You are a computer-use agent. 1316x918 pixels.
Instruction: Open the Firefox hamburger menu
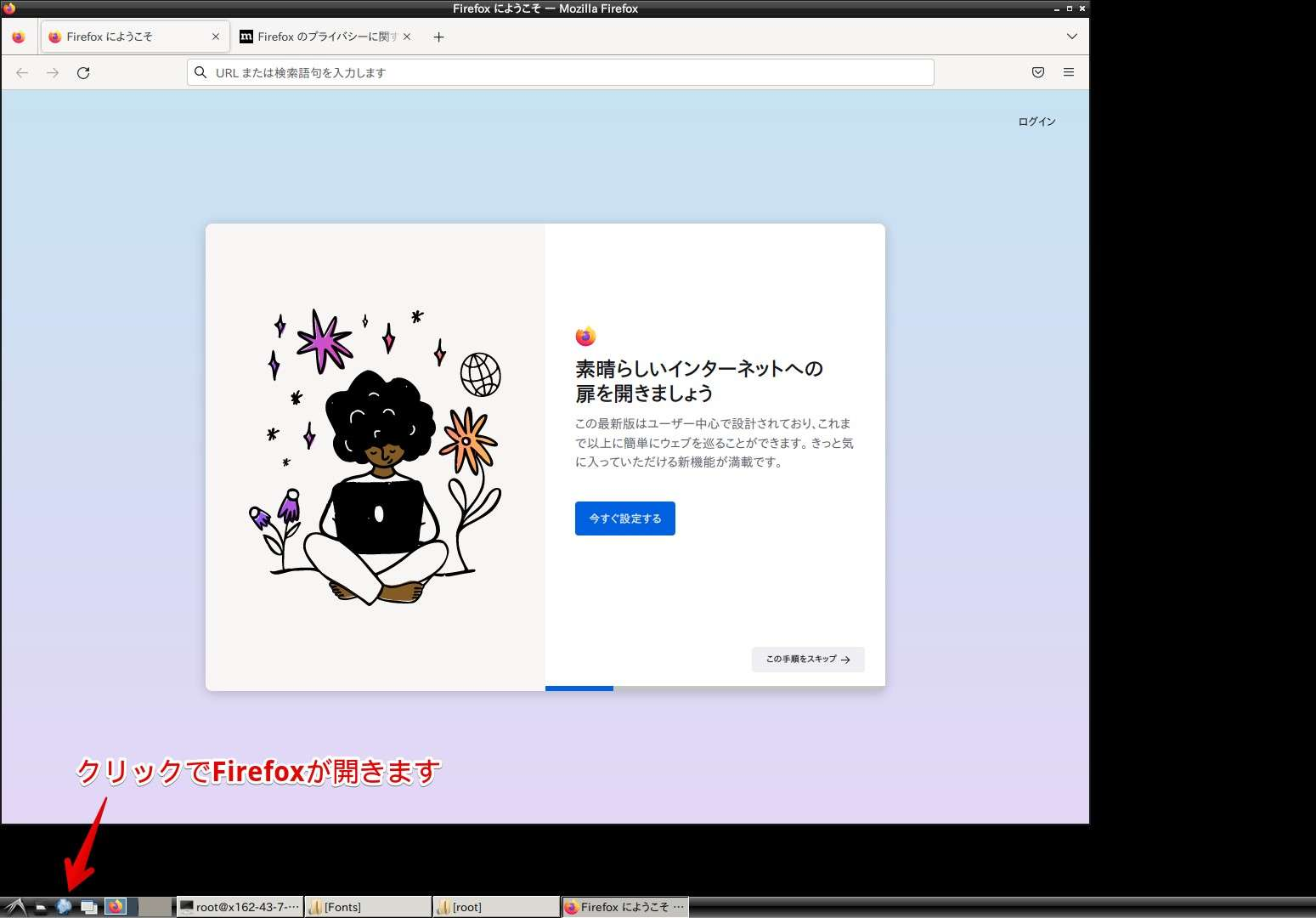tap(1069, 73)
